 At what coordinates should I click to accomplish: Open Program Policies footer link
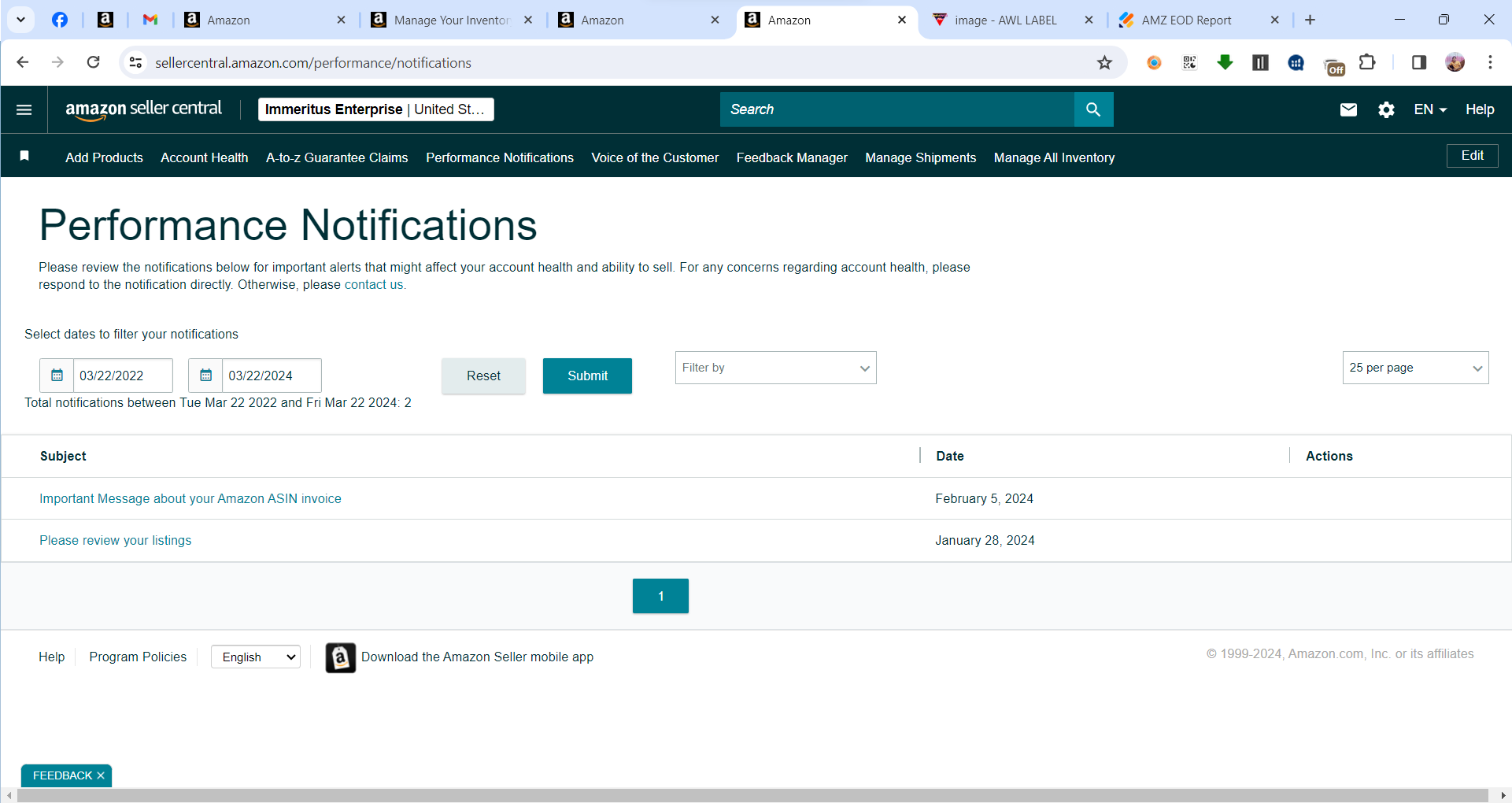tap(138, 657)
